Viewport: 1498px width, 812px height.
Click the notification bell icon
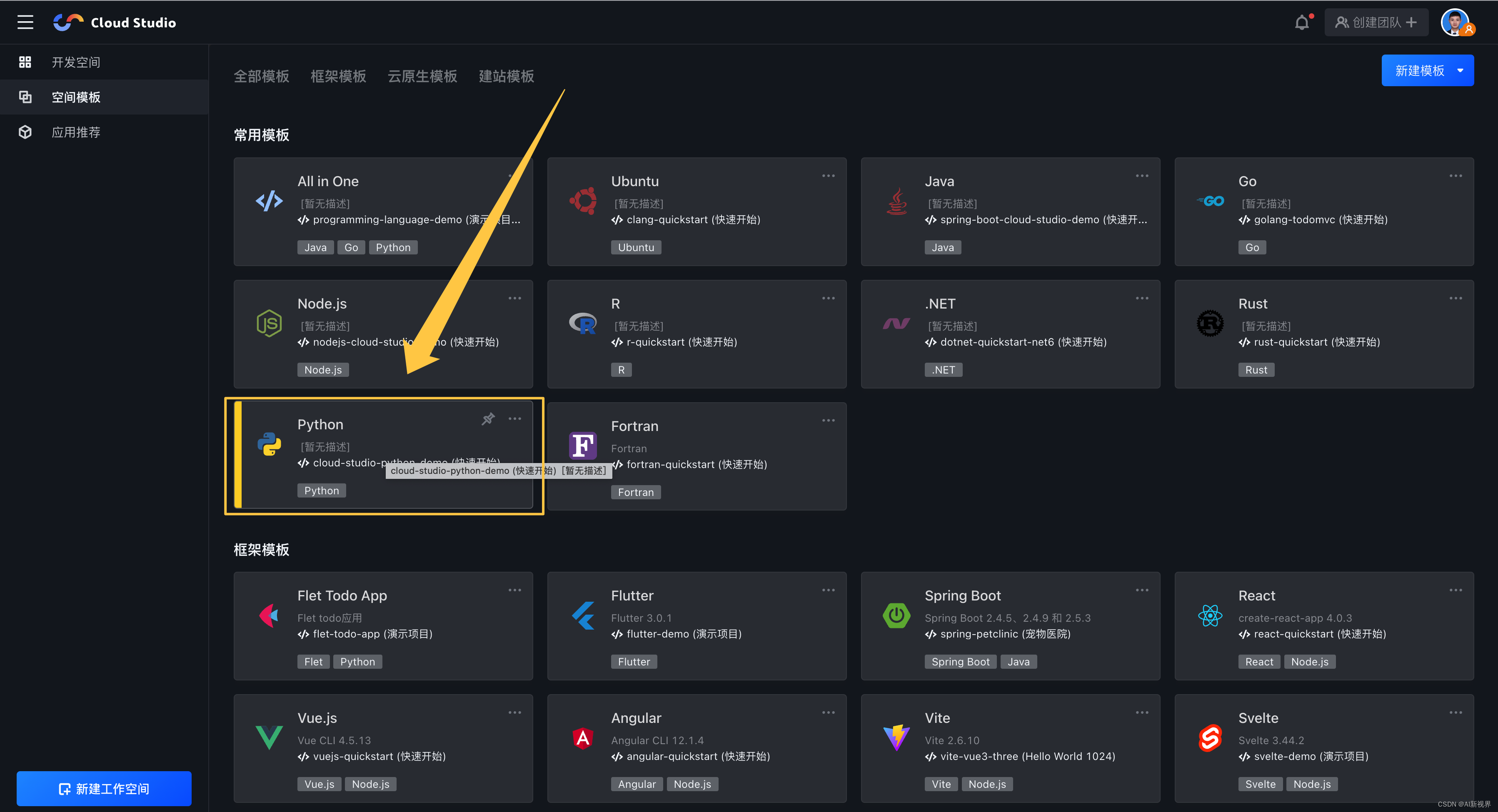click(1301, 22)
